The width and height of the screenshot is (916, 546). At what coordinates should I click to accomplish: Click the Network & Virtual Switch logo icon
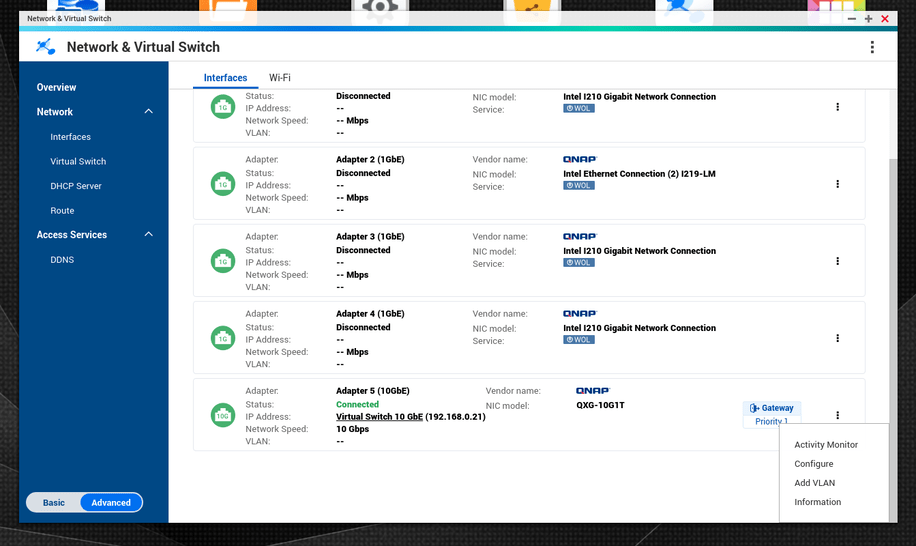pyautogui.click(x=46, y=47)
